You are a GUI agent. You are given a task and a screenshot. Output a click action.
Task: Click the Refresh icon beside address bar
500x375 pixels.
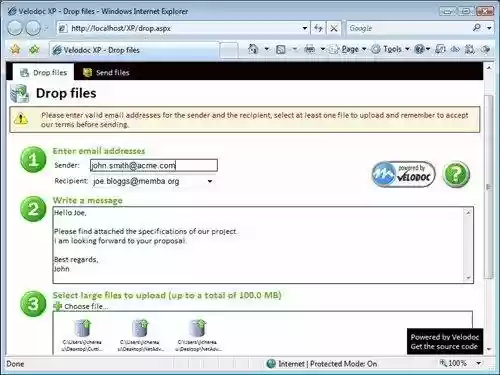click(318, 28)
